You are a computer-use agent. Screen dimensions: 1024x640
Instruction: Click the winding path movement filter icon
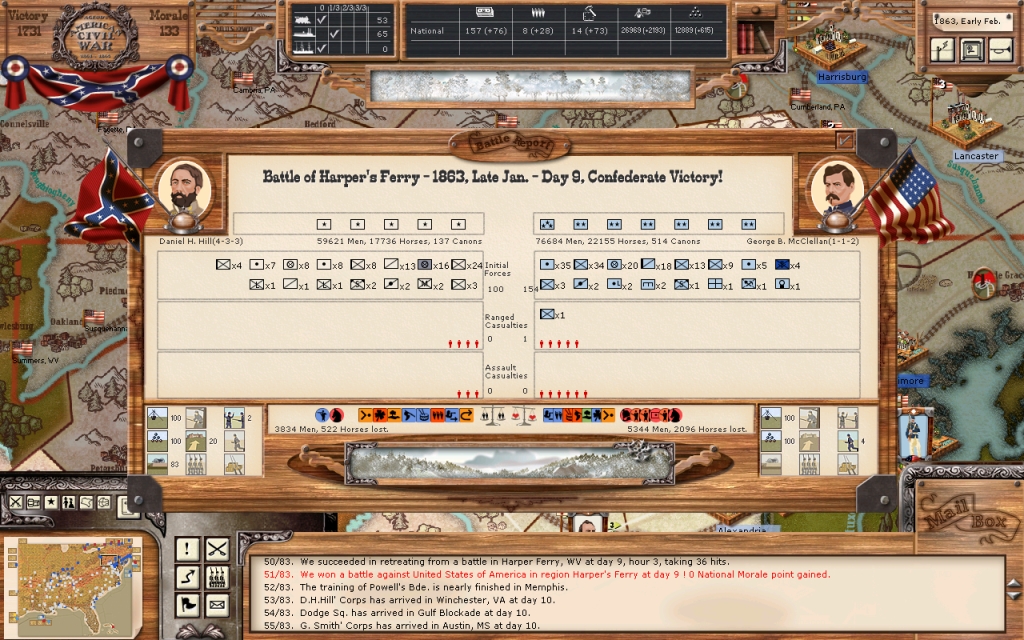tap(187, 576)
